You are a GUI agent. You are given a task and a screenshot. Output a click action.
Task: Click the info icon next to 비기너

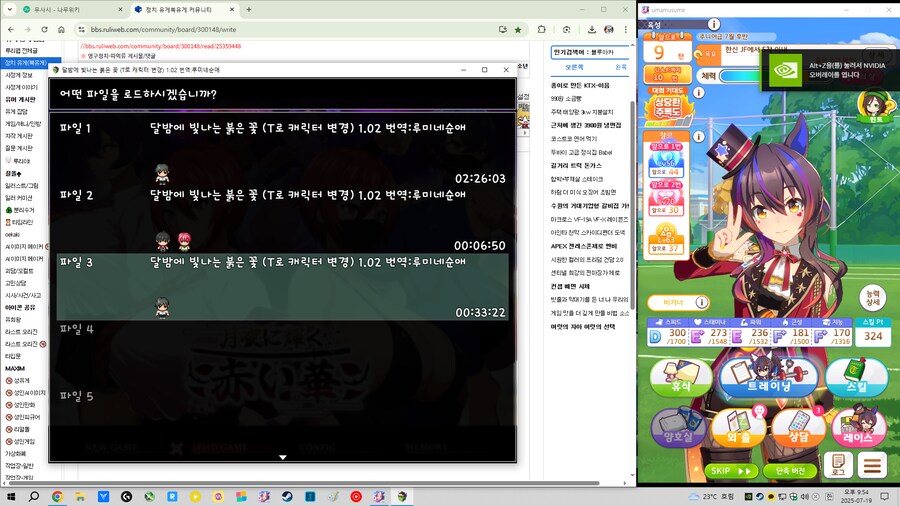point(701,302)
